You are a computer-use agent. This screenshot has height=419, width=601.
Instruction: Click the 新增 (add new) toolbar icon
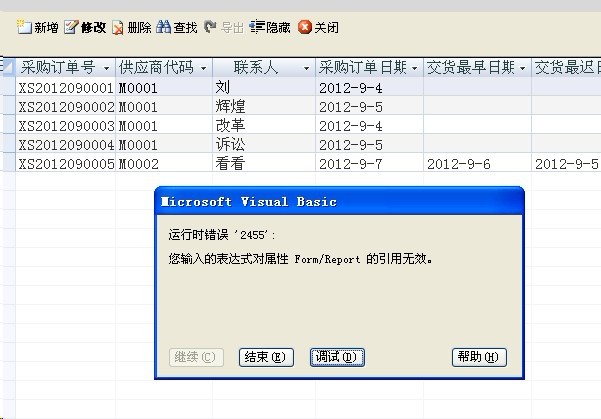click(24, 27)
